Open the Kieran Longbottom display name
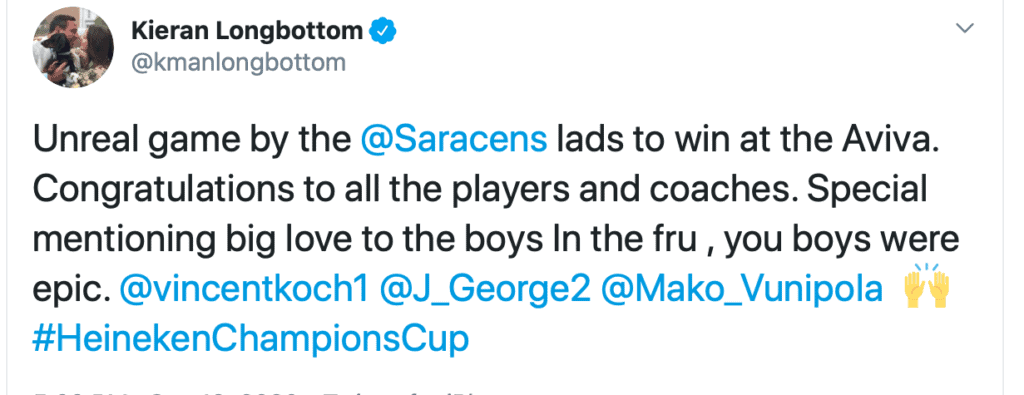The image size is (1024, 395). 247,31
